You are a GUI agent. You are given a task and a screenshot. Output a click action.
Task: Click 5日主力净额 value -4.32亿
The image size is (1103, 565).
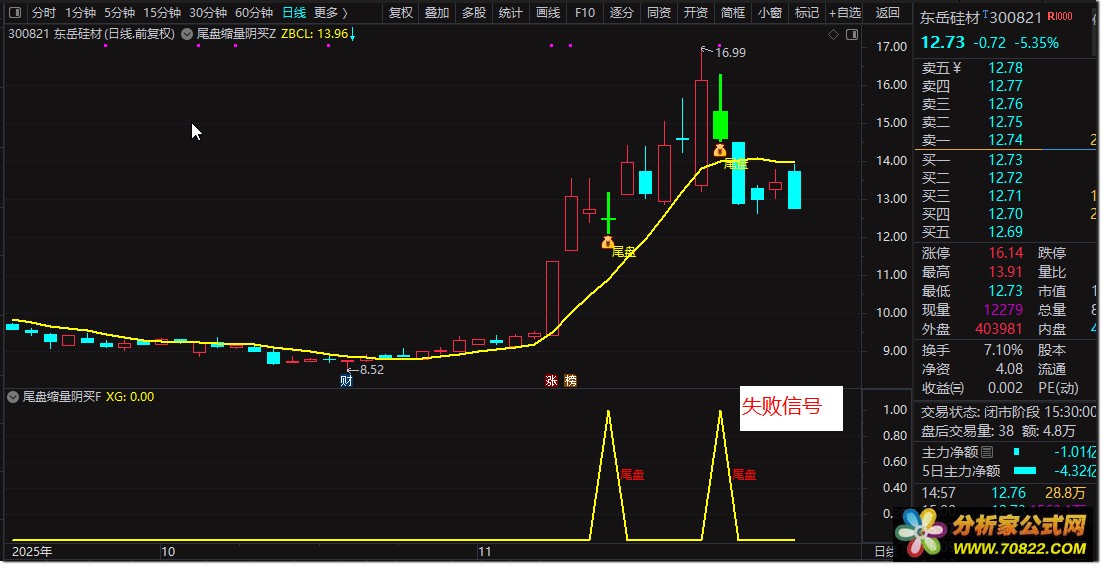pyautogui.click(x=1076, y=471)
